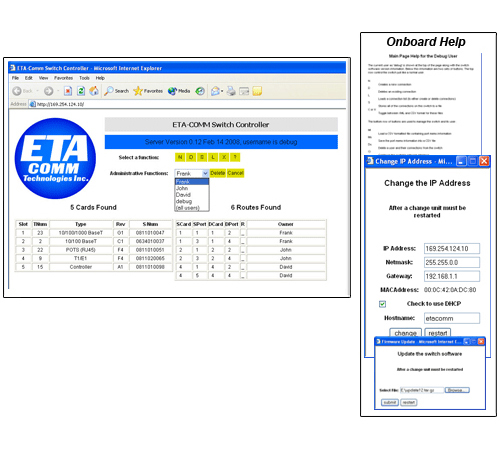Click the yellow X function button
Screen dimensions: 500x452
pyautogui.click(x=224, y=157)
